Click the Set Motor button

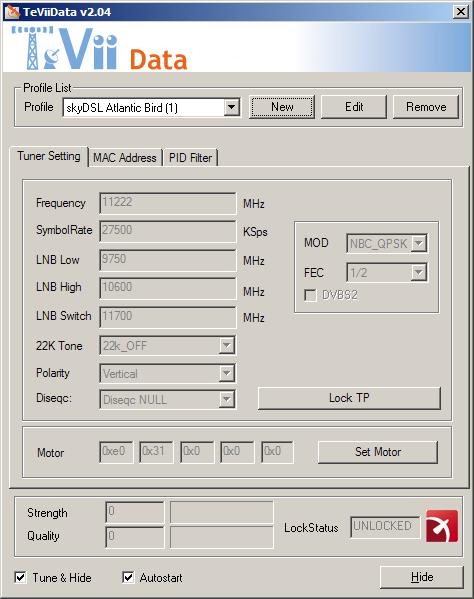tap(378, 452)
